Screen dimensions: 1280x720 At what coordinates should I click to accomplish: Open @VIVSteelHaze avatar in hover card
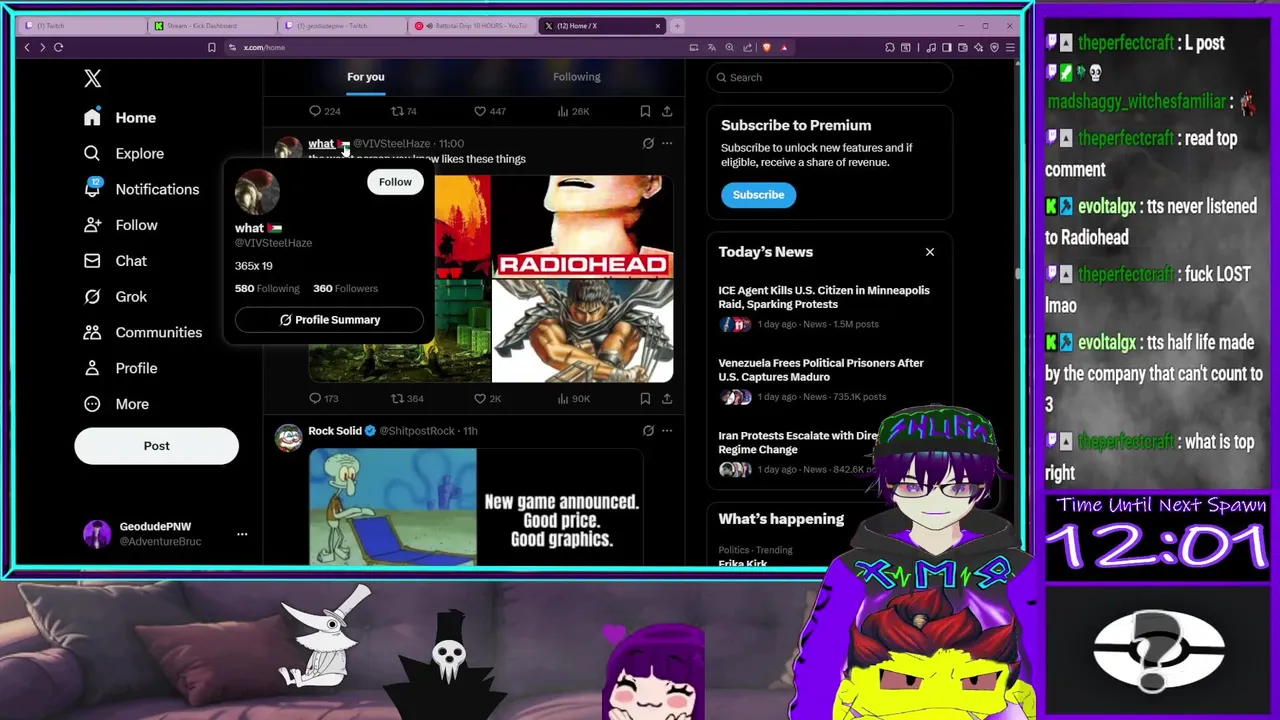pos(257,192)
